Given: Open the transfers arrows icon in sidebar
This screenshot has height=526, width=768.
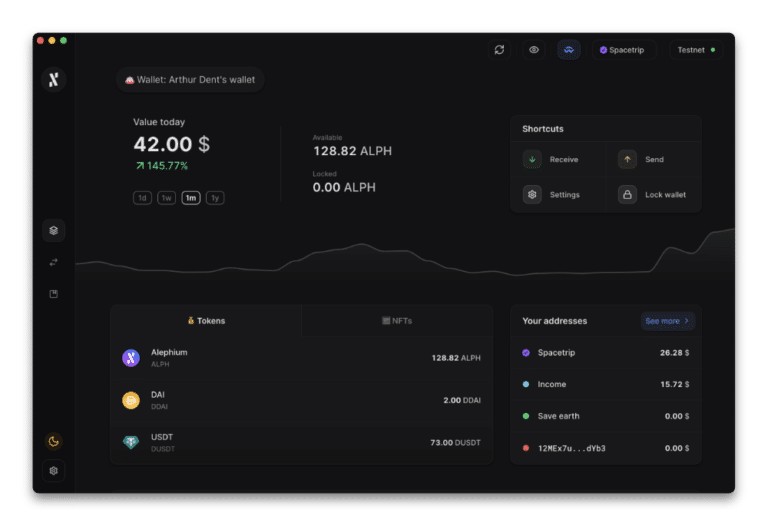Looking at the screenshot, I should pos(54,262).
